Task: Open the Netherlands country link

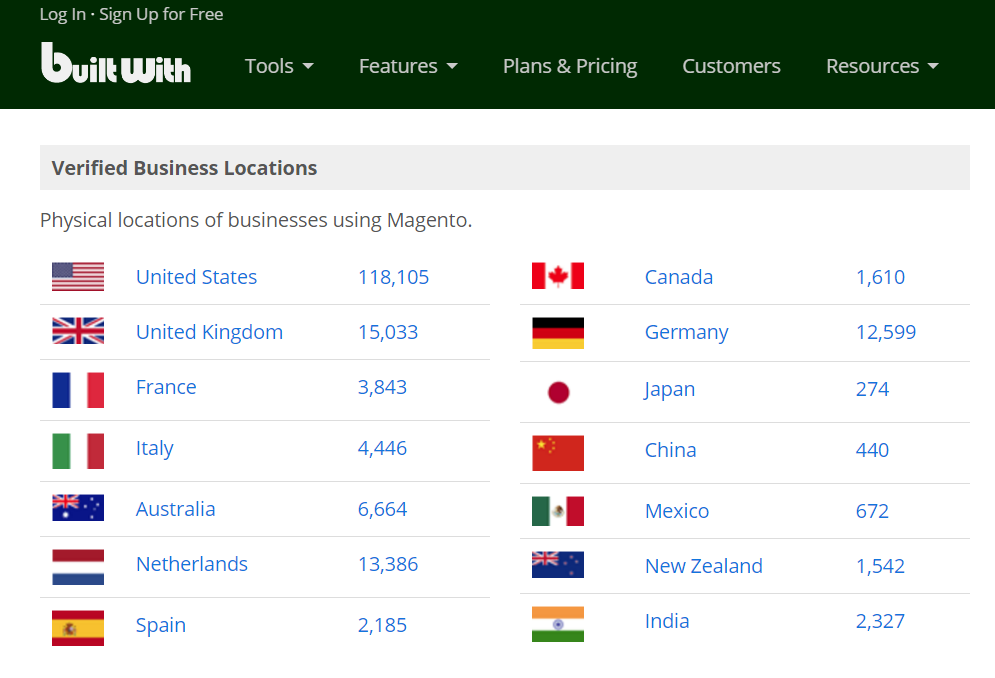Action: (x=192, y=564)
